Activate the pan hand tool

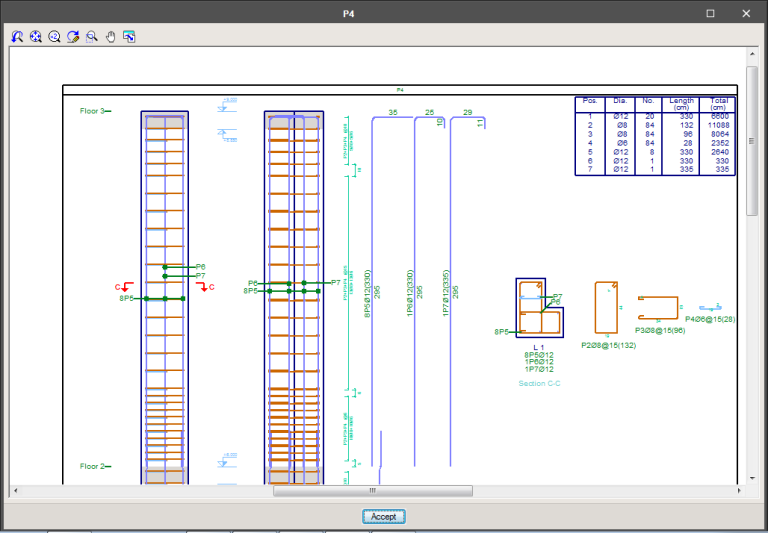[x=110, y=37]
